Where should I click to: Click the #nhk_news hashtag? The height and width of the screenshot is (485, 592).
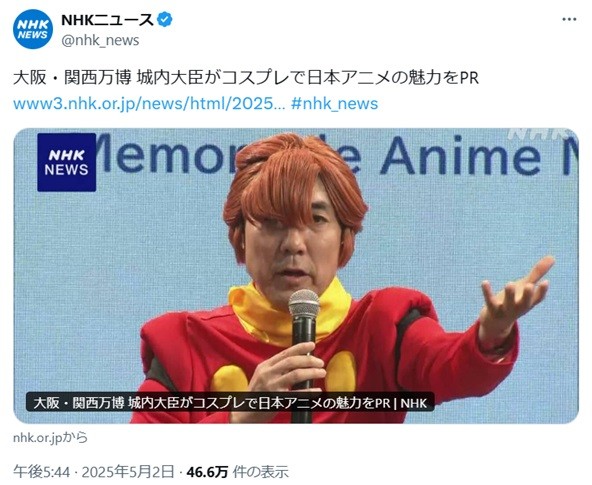click(x=335, y=103)
